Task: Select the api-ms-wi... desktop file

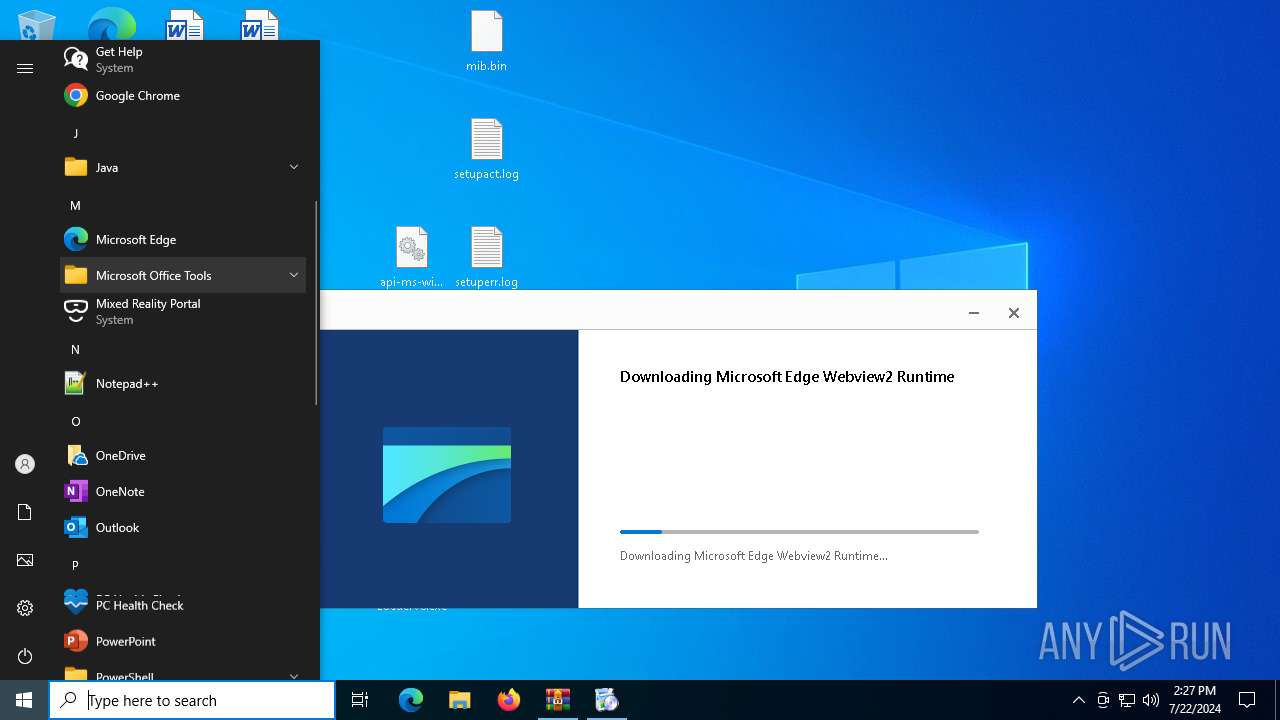Action: [411, 257]
